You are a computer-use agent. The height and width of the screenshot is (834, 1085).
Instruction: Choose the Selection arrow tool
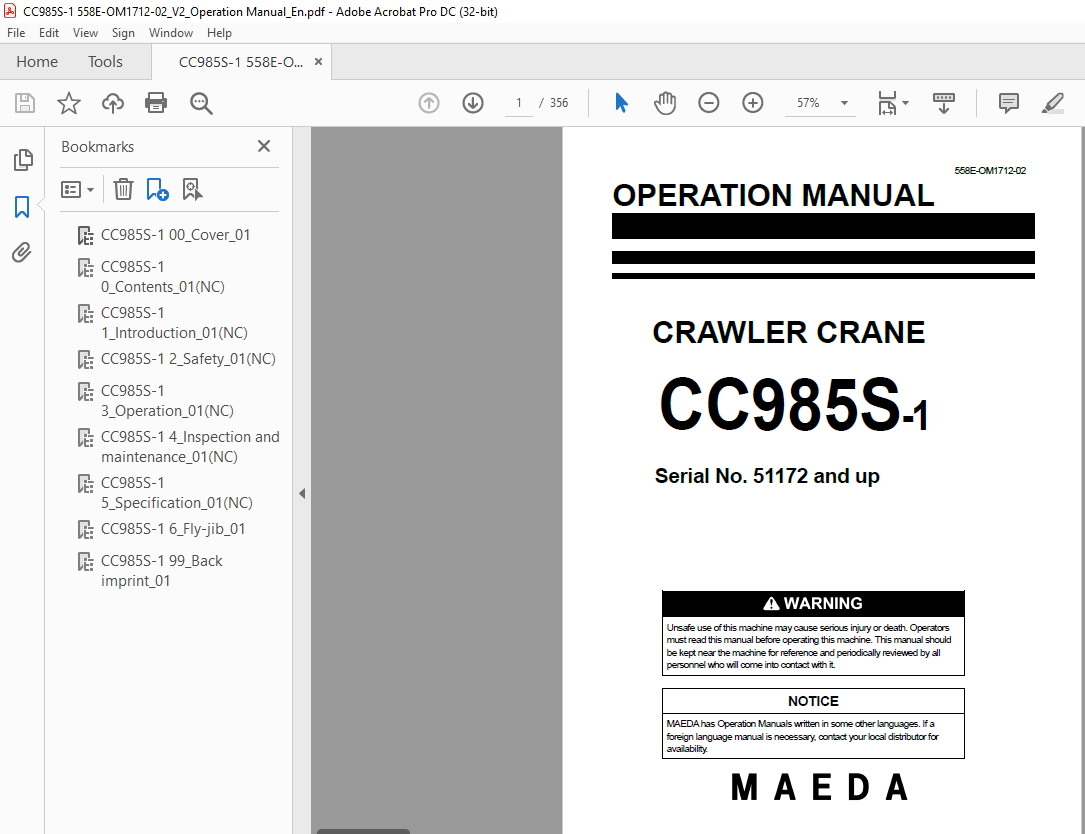[621, 103]
